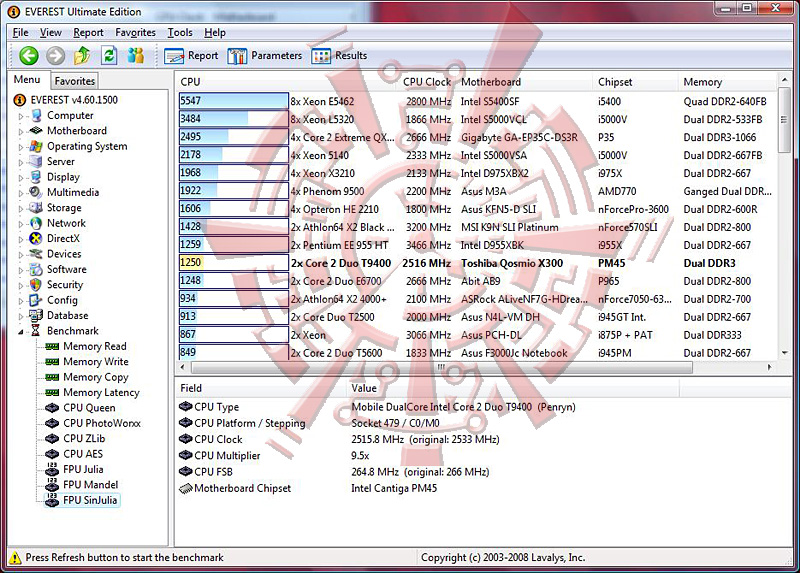The image size is (800, 573).
Task: Select the Motherboard tree icon
Action: click(36, 131)
